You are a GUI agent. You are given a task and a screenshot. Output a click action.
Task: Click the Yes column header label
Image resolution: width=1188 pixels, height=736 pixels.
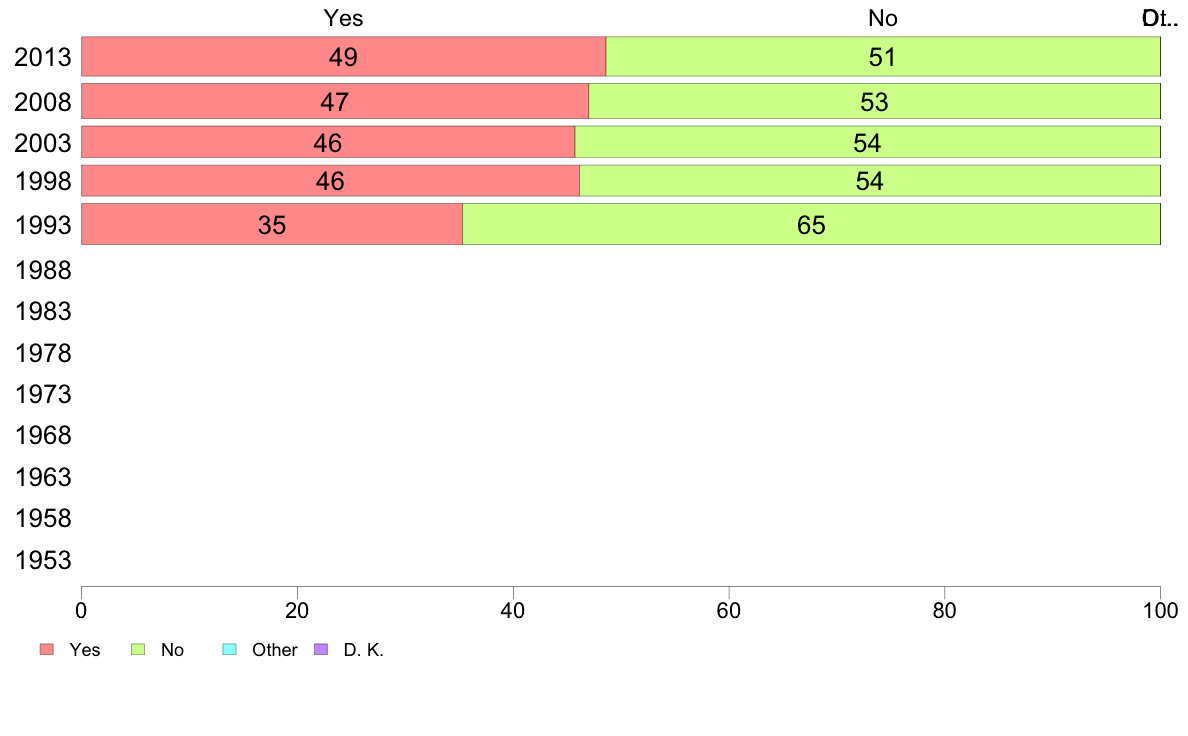(x=343, y=18)
